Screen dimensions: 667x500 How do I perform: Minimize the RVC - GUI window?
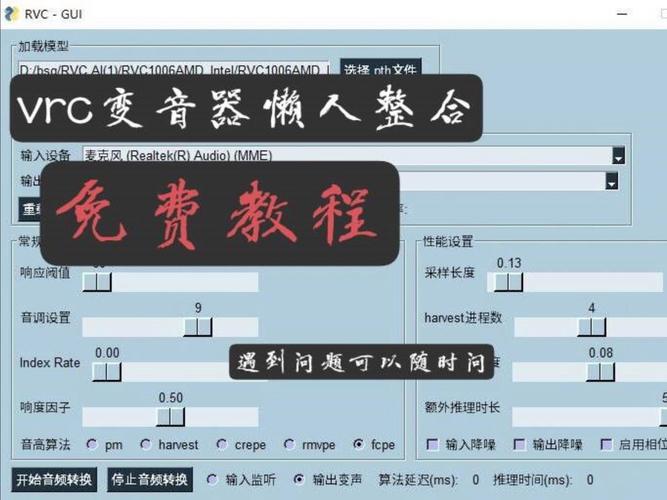[x=622, y=14]
